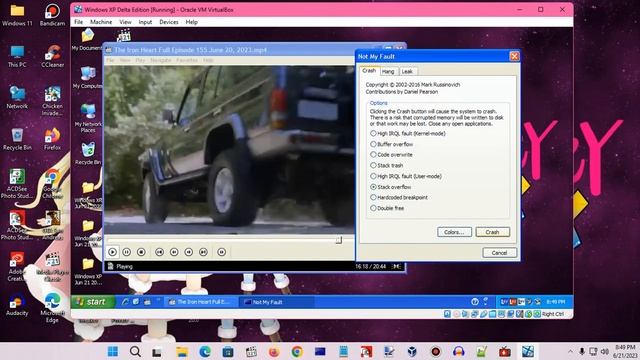
Task: Cancel the Not My Fault dialog
Action: tap(500, 253)
